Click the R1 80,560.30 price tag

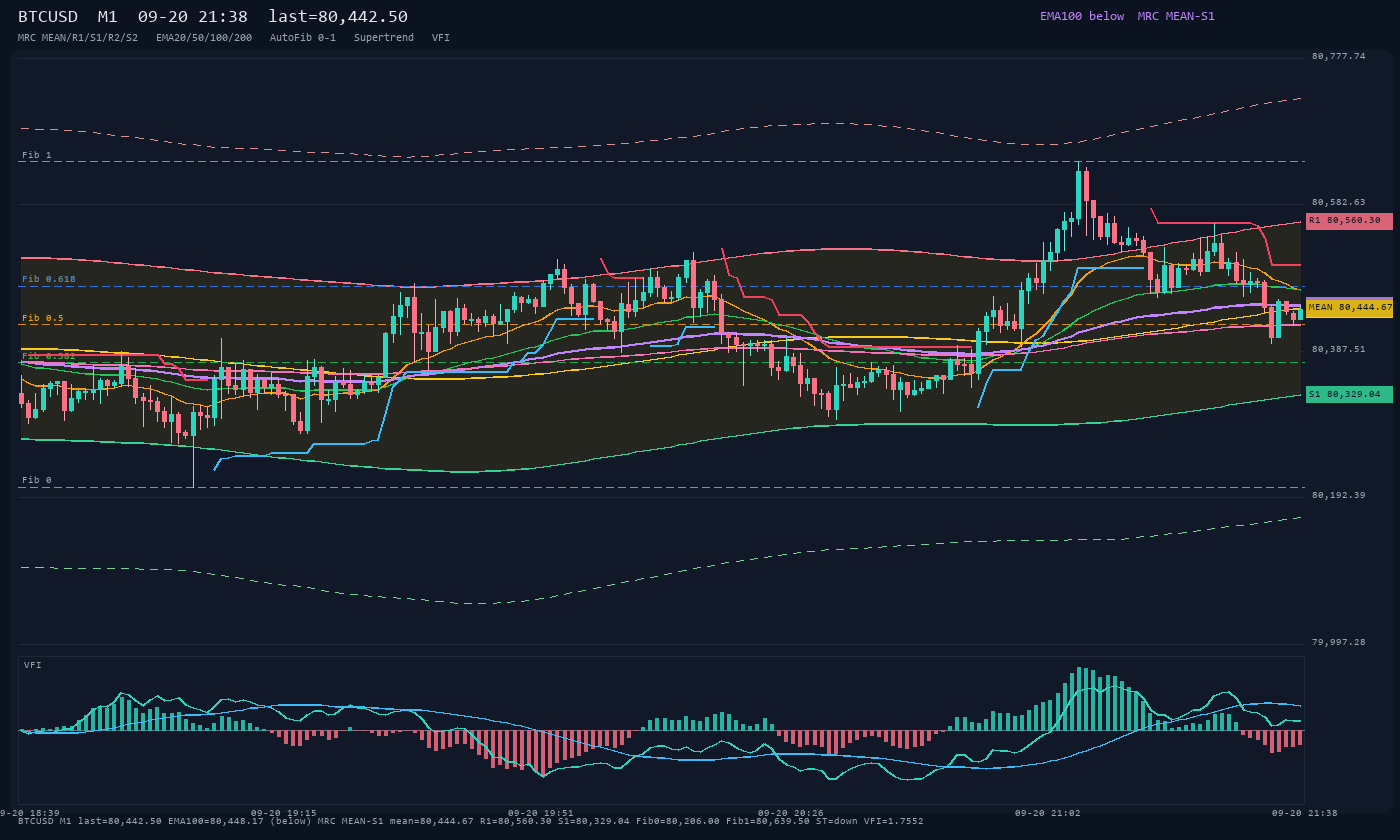click(x=1349, y=220)
